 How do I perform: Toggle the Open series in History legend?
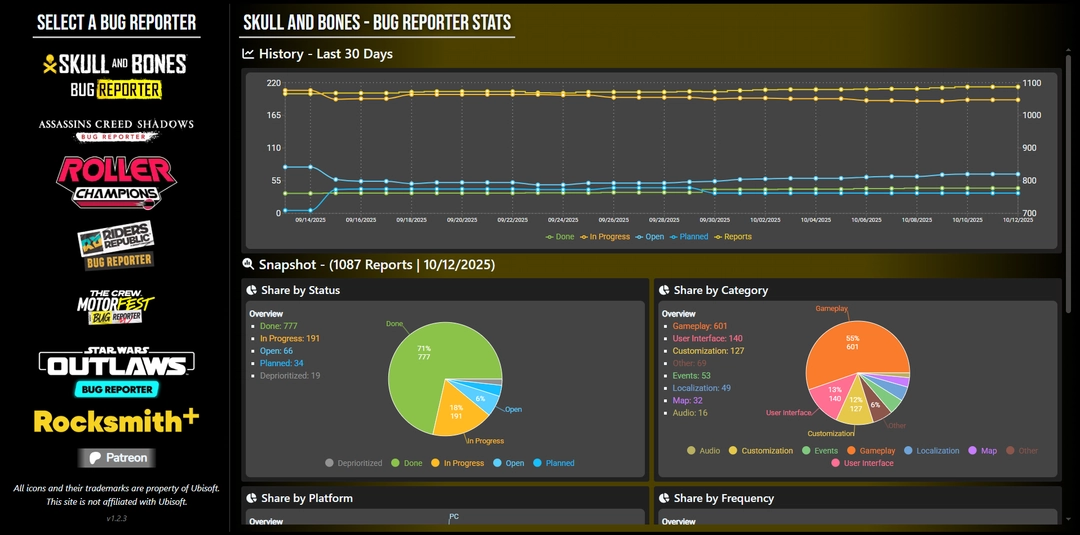point(650,237)
